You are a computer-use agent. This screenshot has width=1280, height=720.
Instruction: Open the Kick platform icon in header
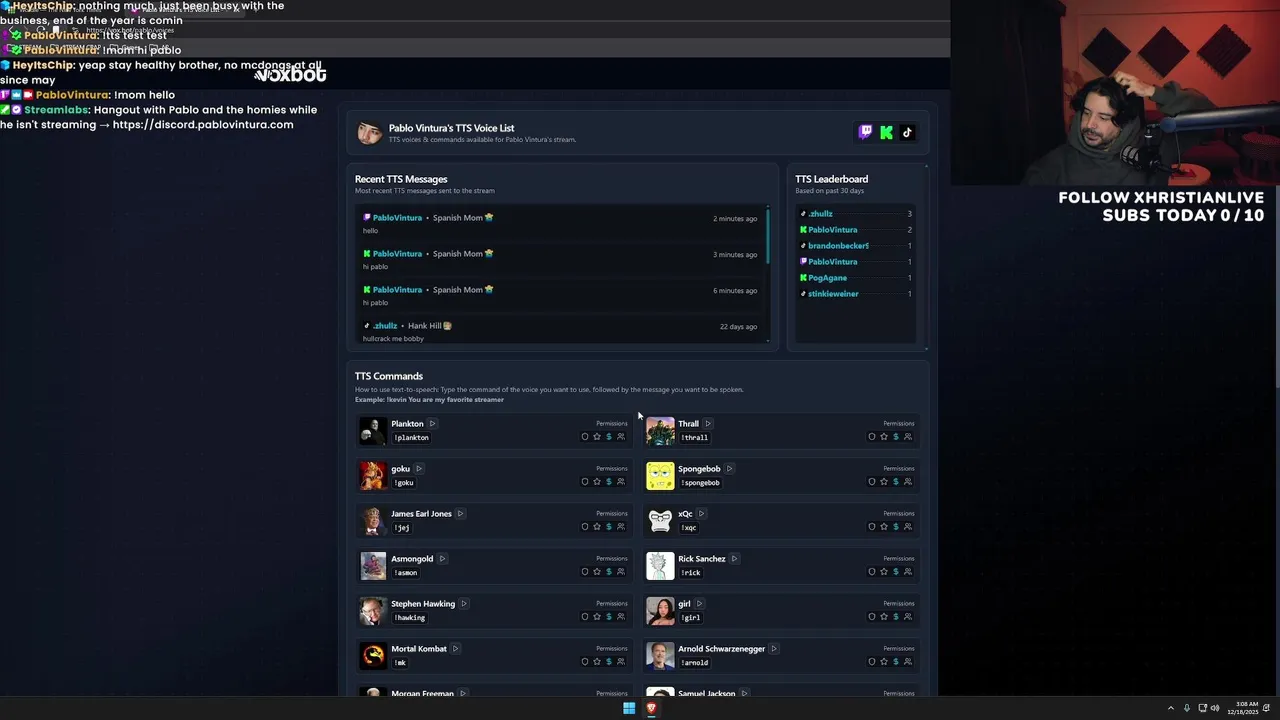886,132
